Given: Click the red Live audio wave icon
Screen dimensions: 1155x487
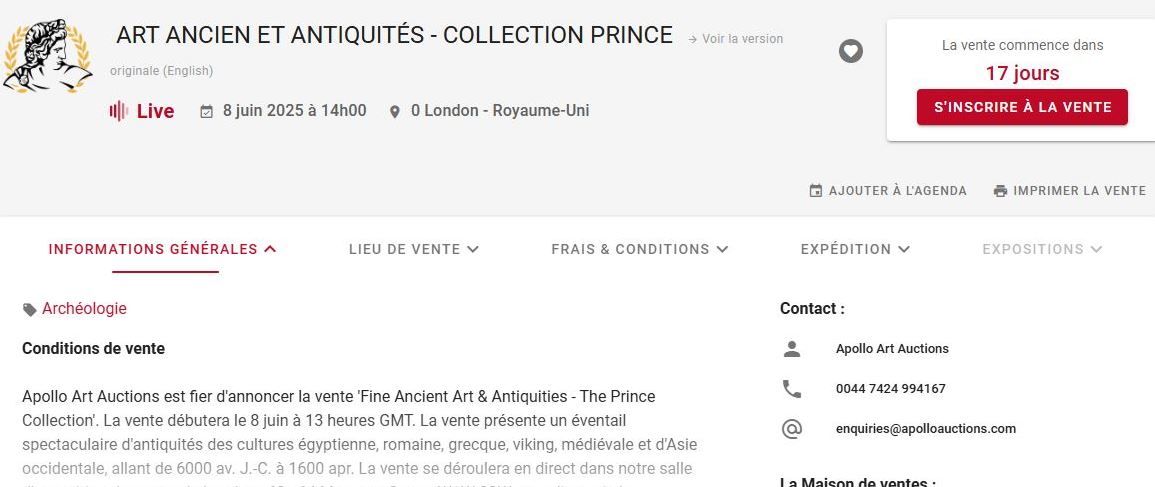Looking at the screenshot, I should [119, 111].
